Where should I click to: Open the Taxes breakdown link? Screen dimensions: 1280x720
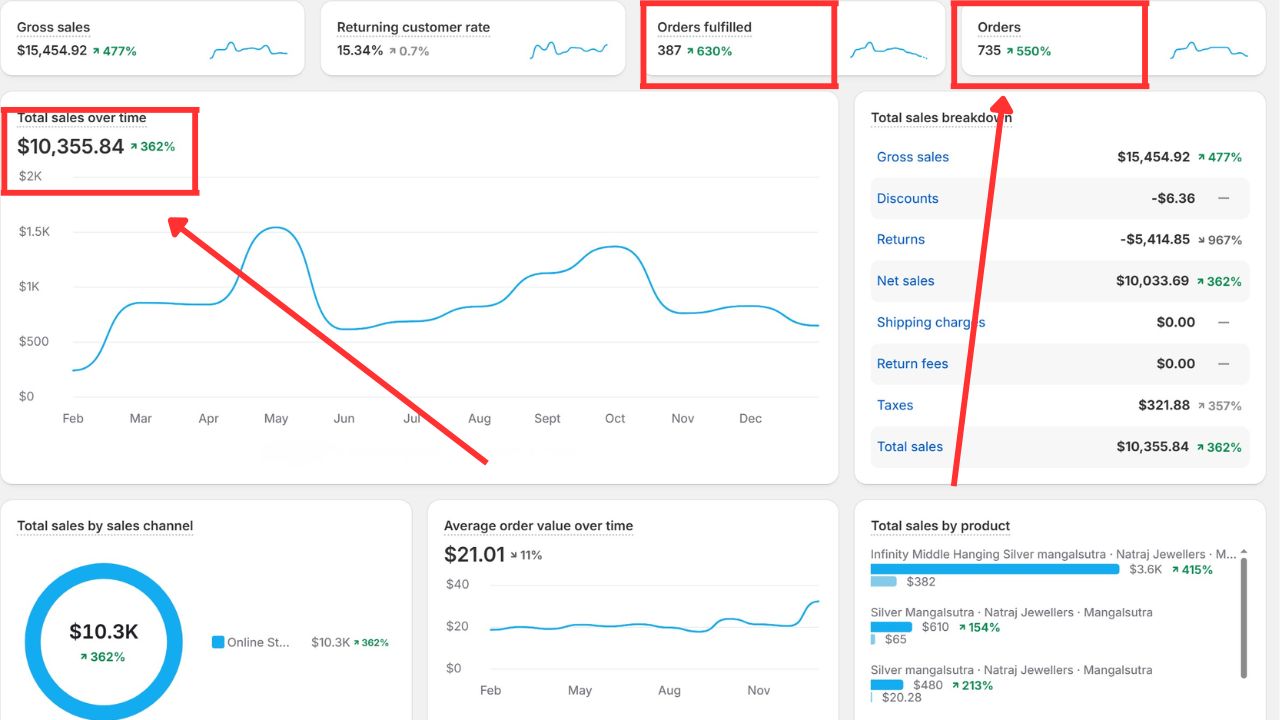pyautogui.click(x=895, y=405)
